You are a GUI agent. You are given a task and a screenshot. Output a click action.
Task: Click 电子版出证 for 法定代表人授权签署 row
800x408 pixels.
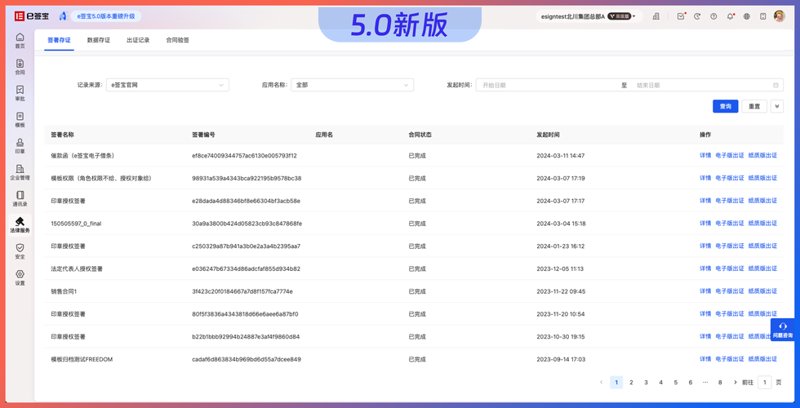(730, 268)
